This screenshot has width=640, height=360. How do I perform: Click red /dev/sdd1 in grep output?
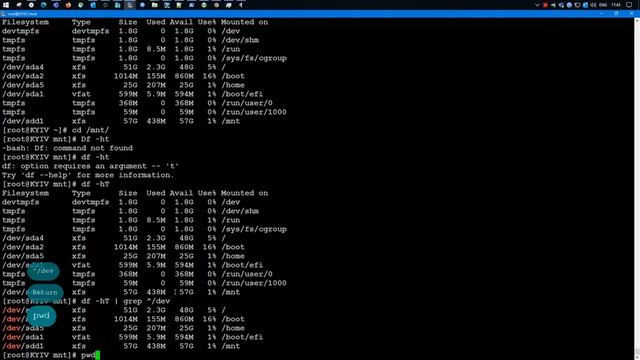coord(23,346)
